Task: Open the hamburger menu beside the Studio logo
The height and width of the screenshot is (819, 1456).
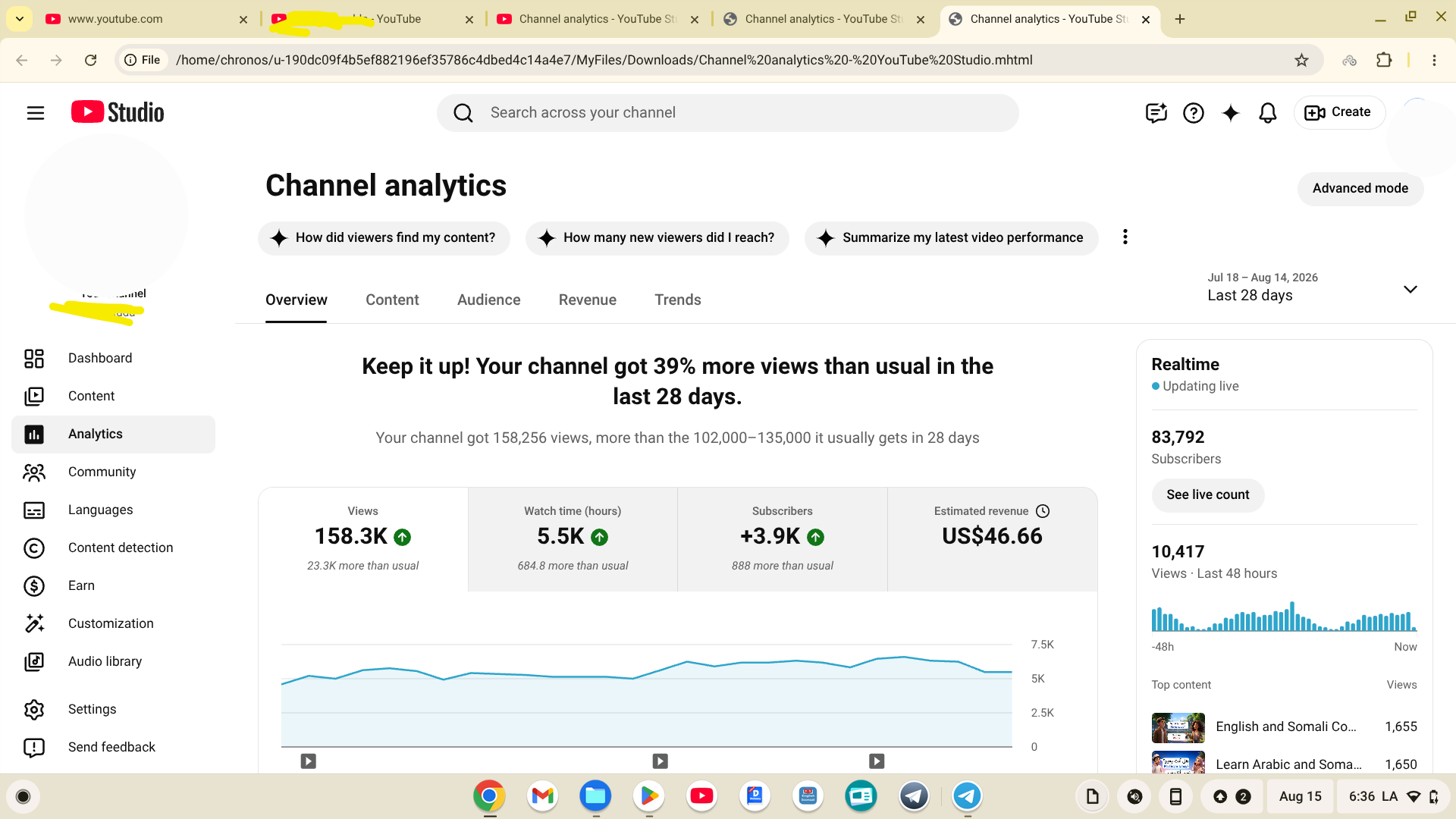Action: point(36,113)
